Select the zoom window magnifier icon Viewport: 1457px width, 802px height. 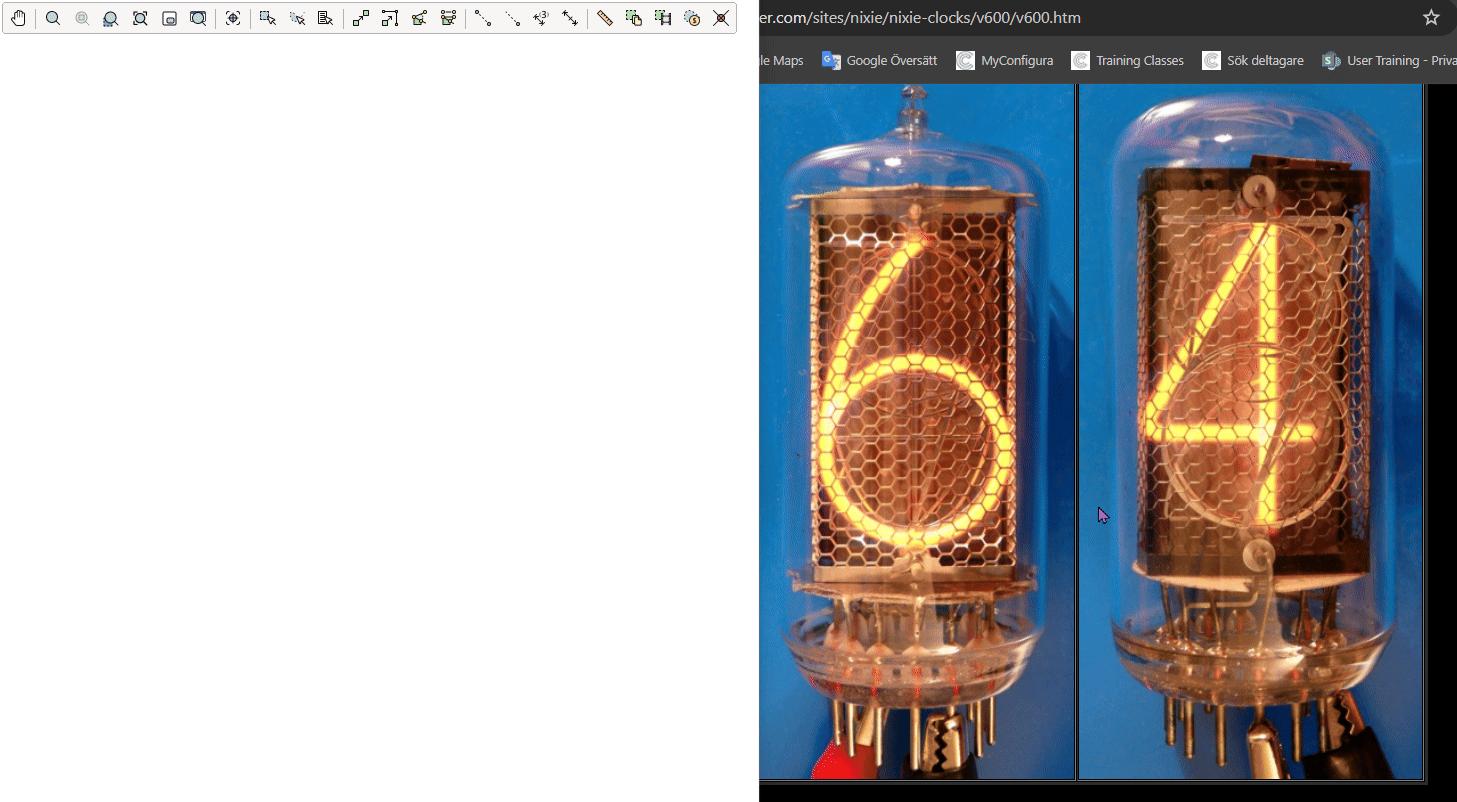click(198, 18)
